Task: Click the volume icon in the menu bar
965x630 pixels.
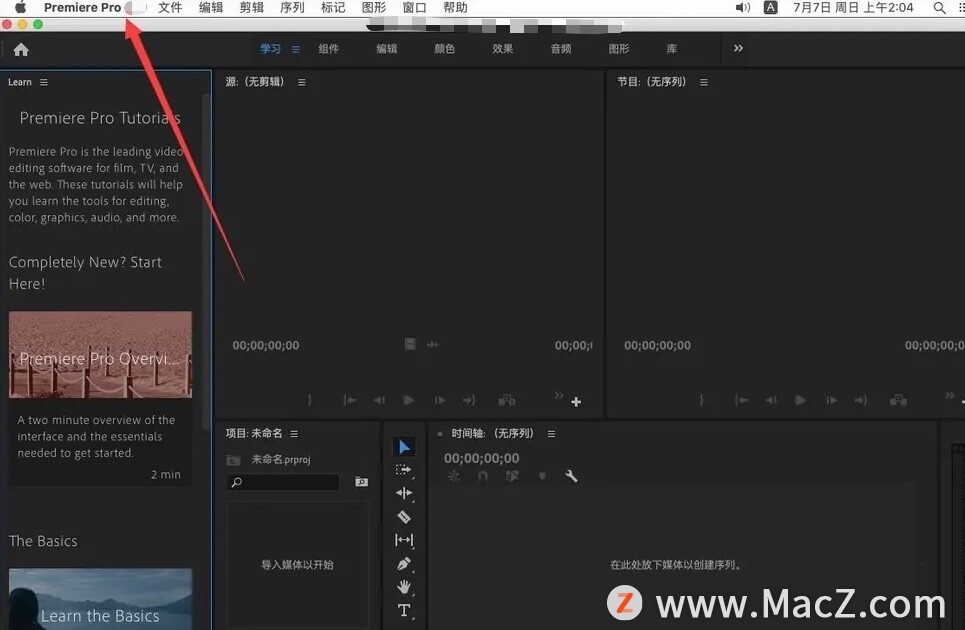Action: tap(743, 7)
